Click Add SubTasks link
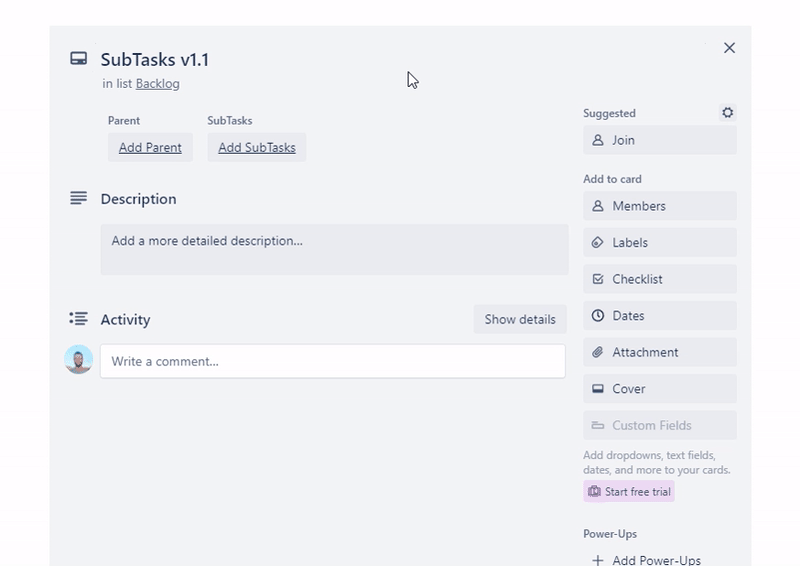Screen dimensions: 800x566 click(x=257, y=147)
